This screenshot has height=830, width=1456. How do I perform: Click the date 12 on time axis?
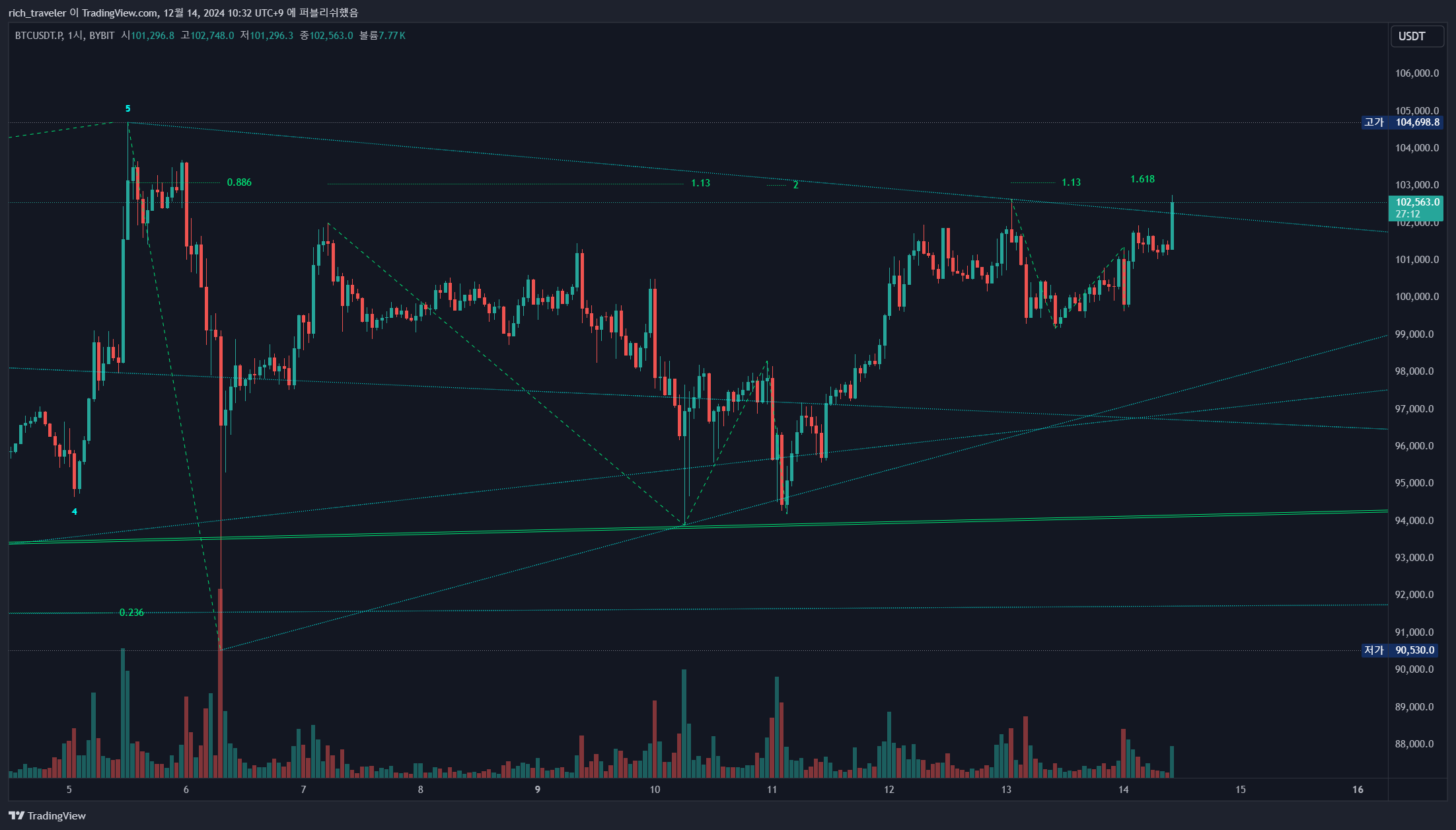(x=889, y=789)
